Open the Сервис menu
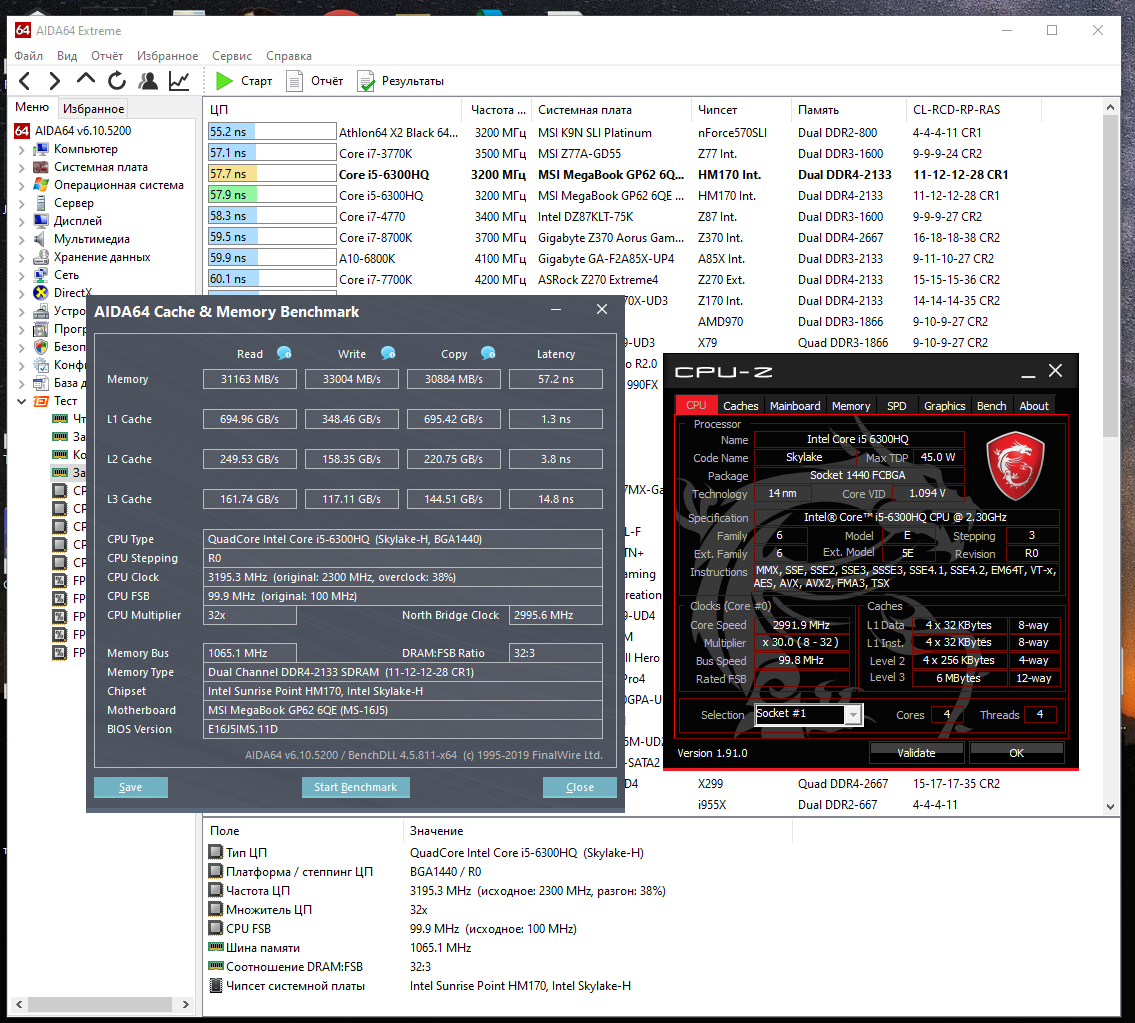 tap(232, 56)
